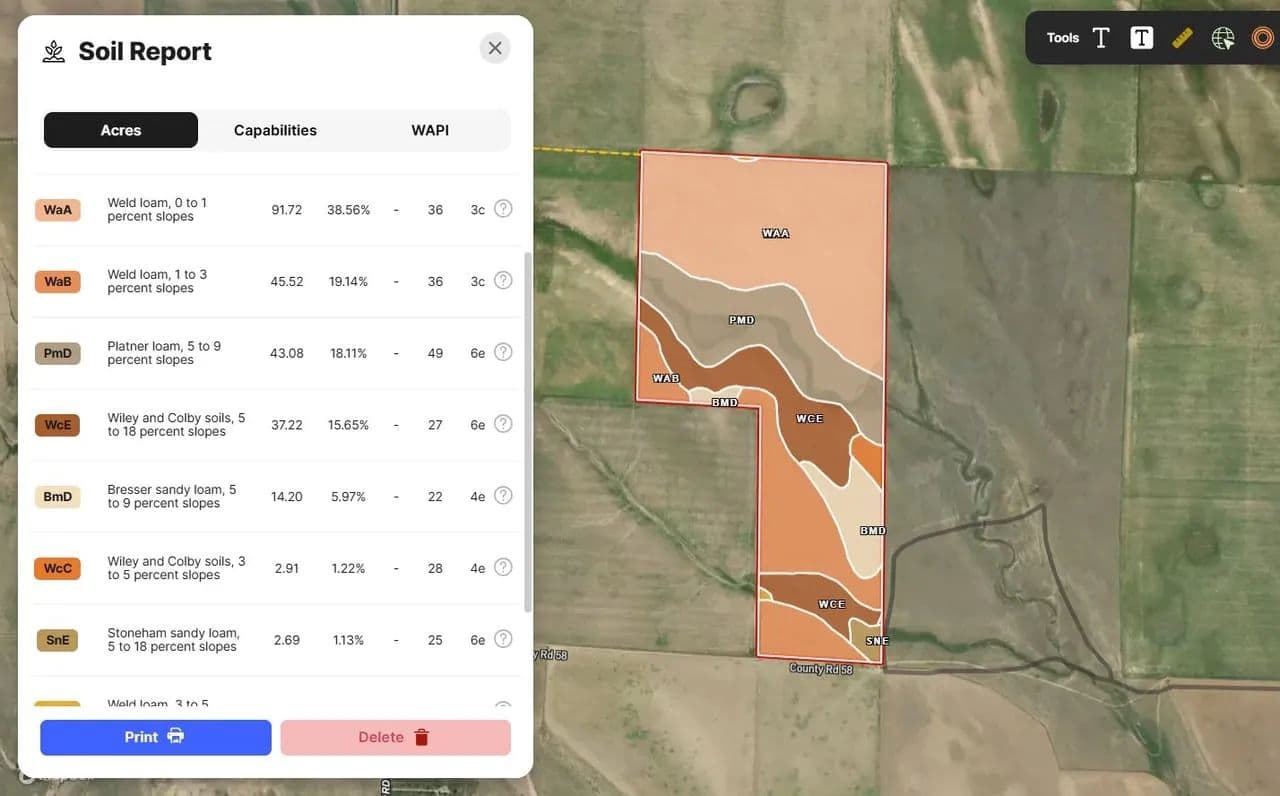The width and height of the screenshot is (1280, 796).
Task: Switch to the Capabilities tab
Action: pos(275,130)
